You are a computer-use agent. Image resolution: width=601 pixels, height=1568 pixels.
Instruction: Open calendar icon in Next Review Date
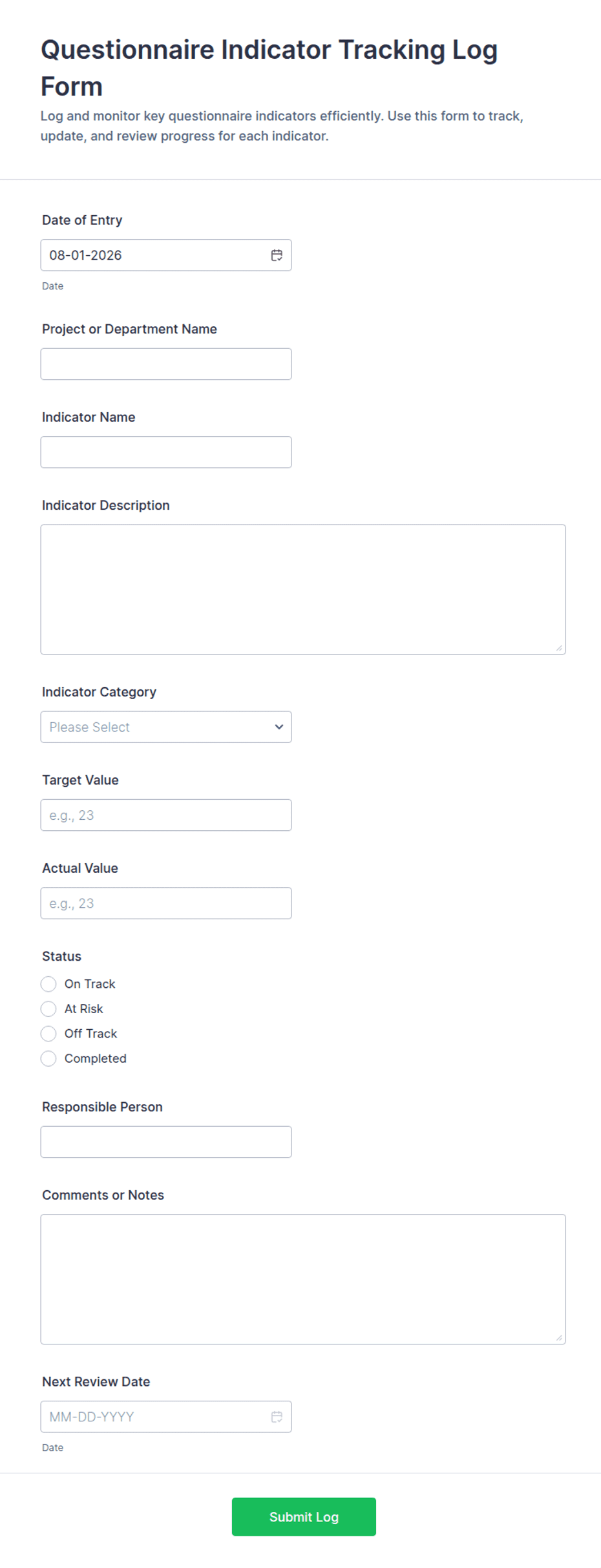[277, 1417]
